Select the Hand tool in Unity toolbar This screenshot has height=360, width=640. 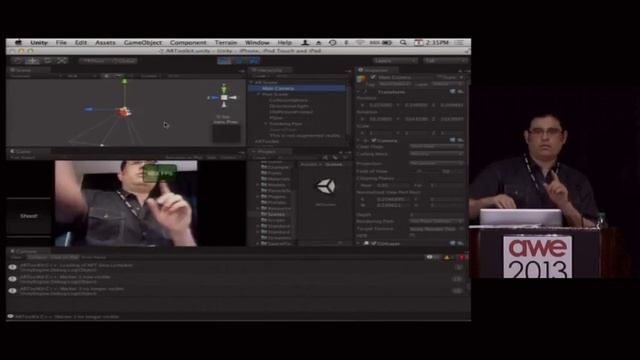(x=18, y=61)
